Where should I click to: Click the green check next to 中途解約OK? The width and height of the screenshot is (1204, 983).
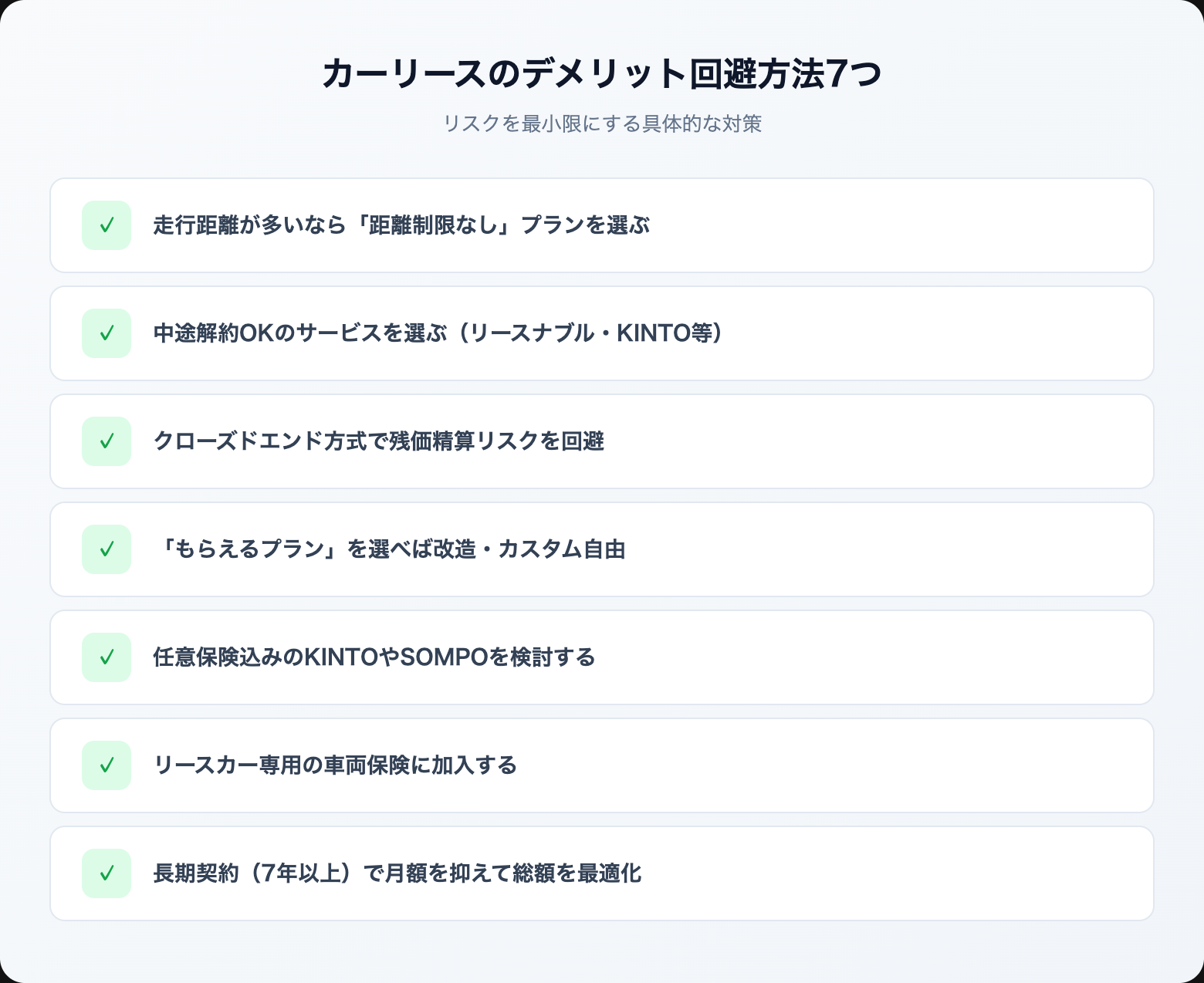(x=107, y=333)
